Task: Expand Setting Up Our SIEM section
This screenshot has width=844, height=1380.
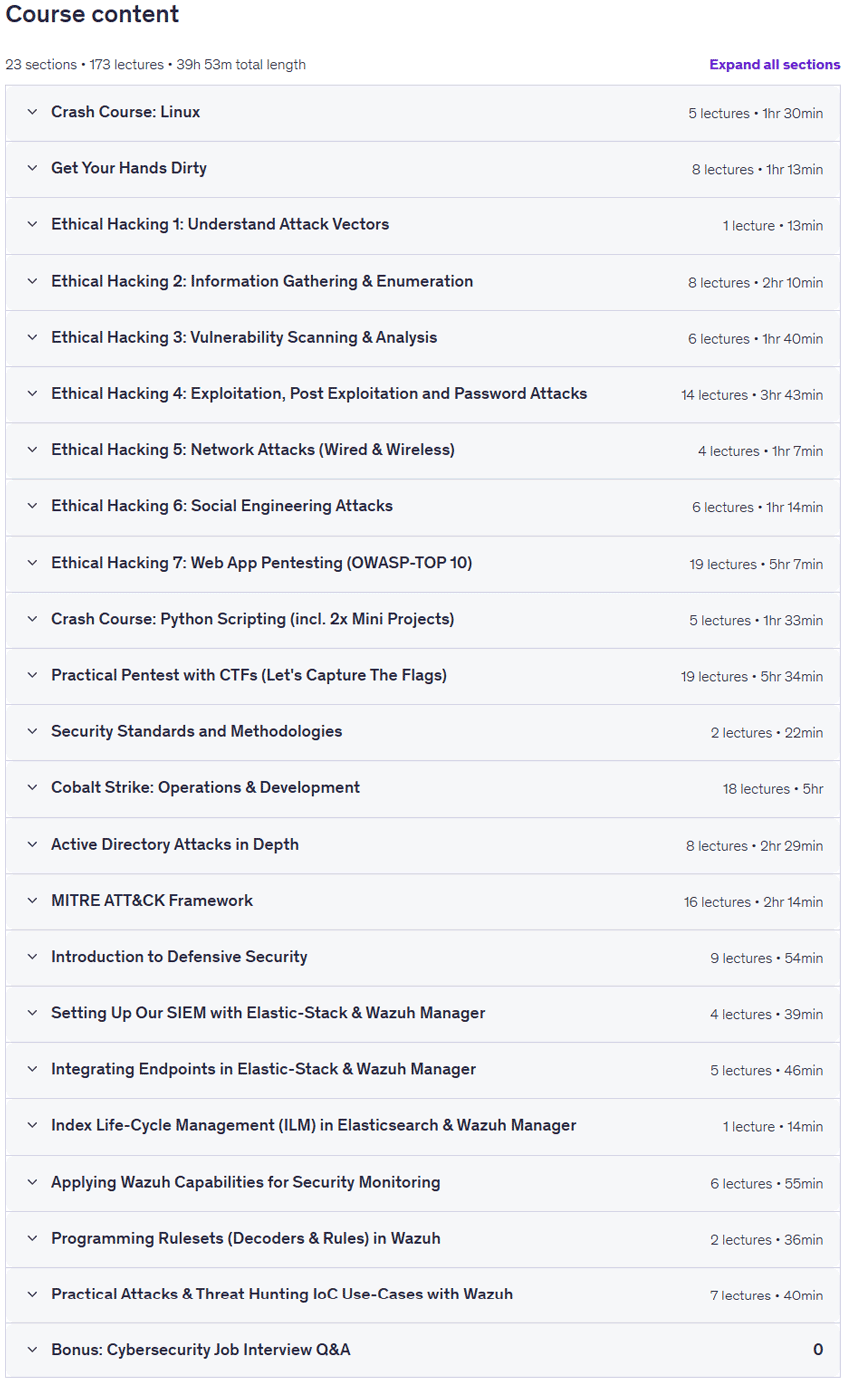Action: [x=422, y=1013]
